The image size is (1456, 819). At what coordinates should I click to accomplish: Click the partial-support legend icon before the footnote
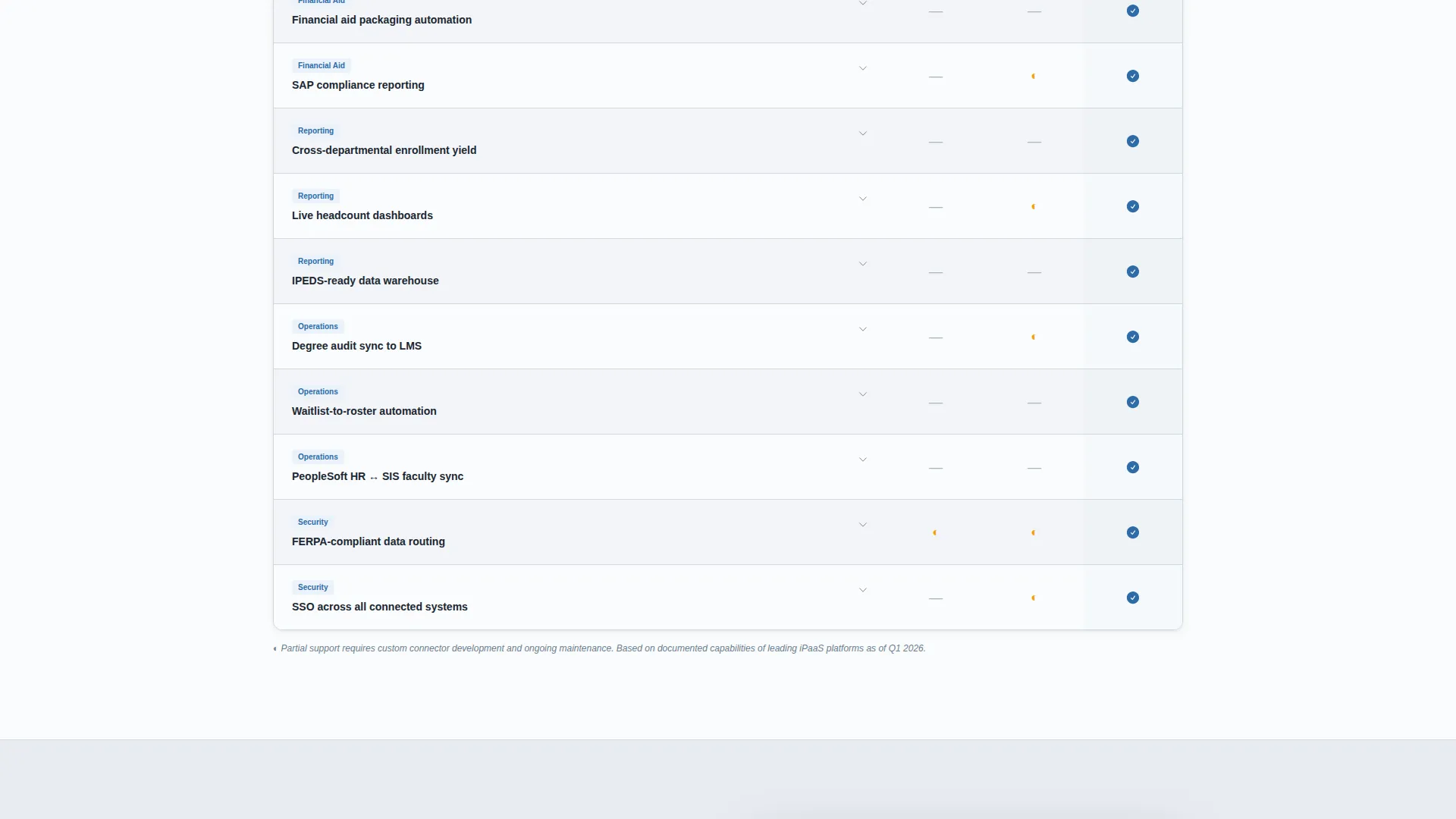click(275, 649)
